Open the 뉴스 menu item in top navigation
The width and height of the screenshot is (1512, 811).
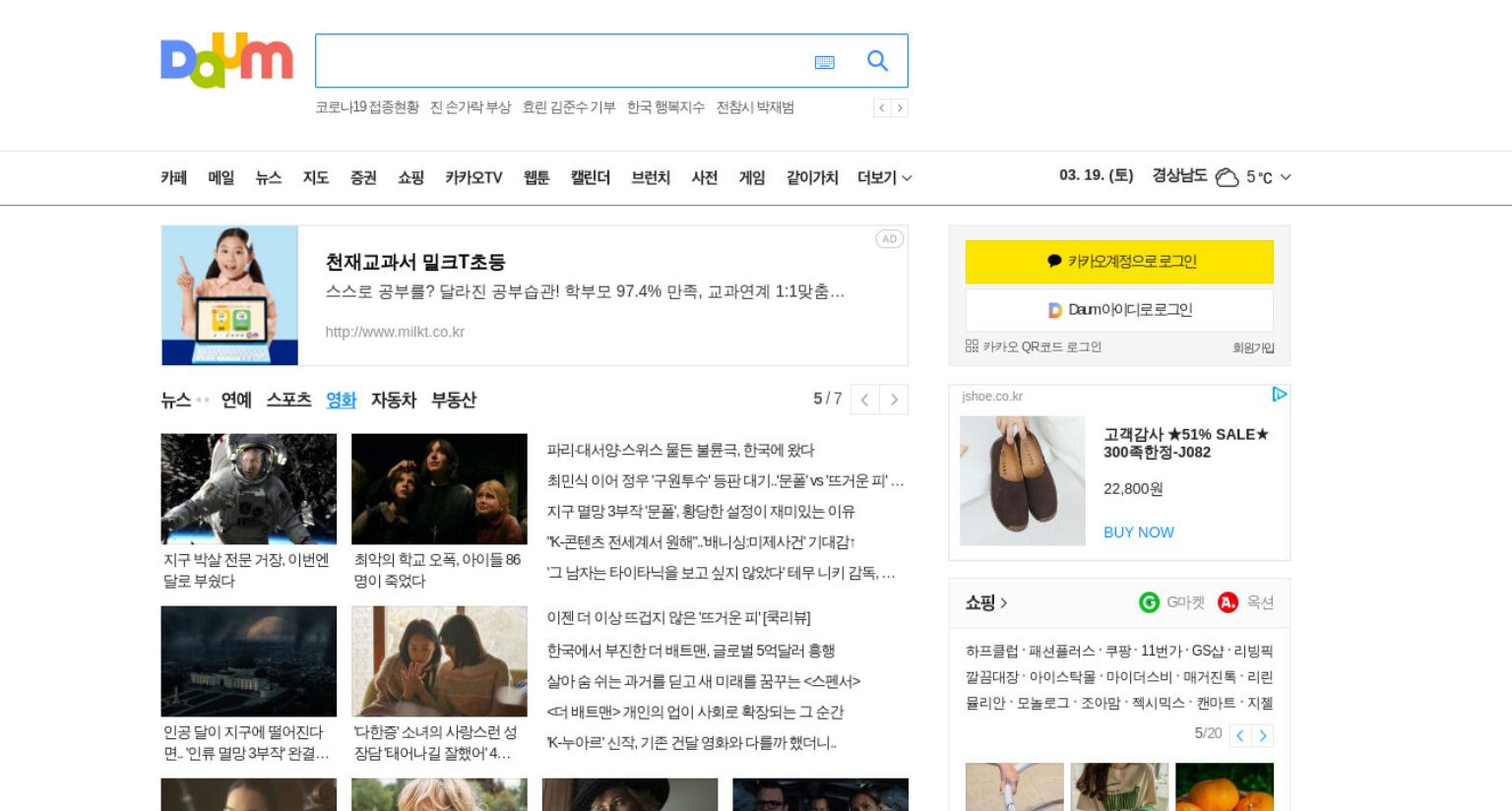(x=269, y=178)
